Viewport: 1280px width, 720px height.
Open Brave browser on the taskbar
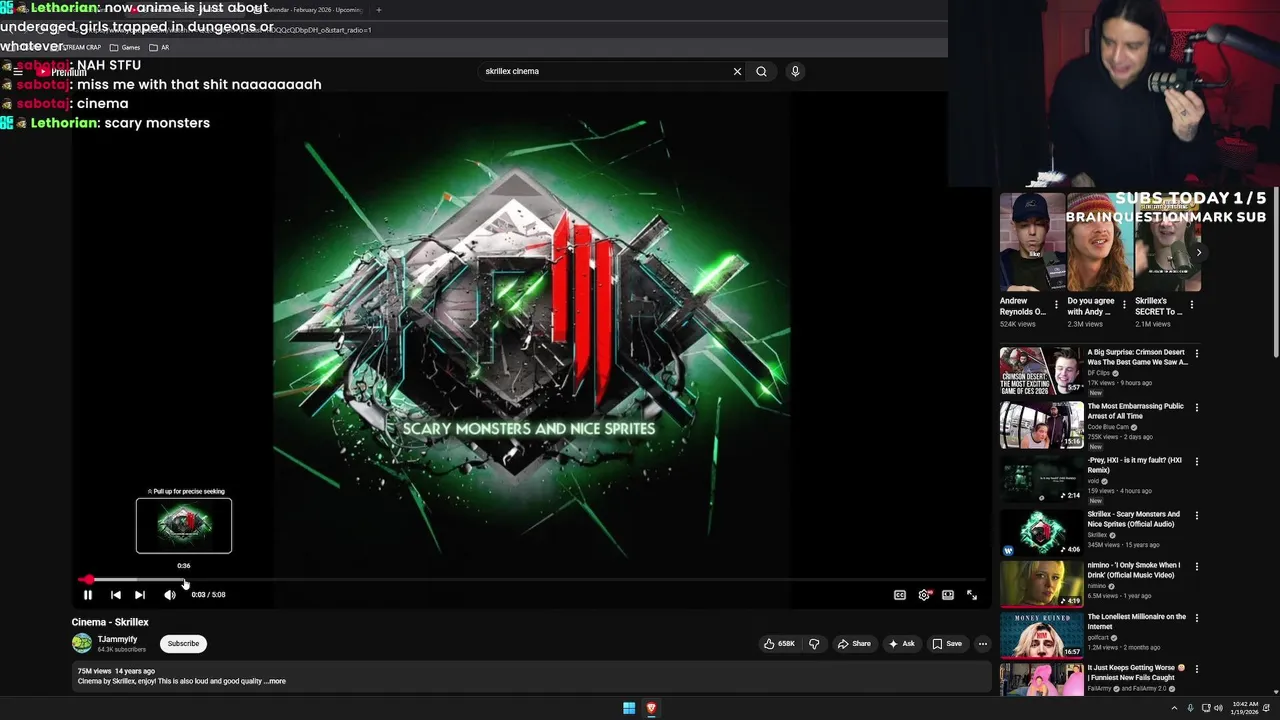coord(651,708)
